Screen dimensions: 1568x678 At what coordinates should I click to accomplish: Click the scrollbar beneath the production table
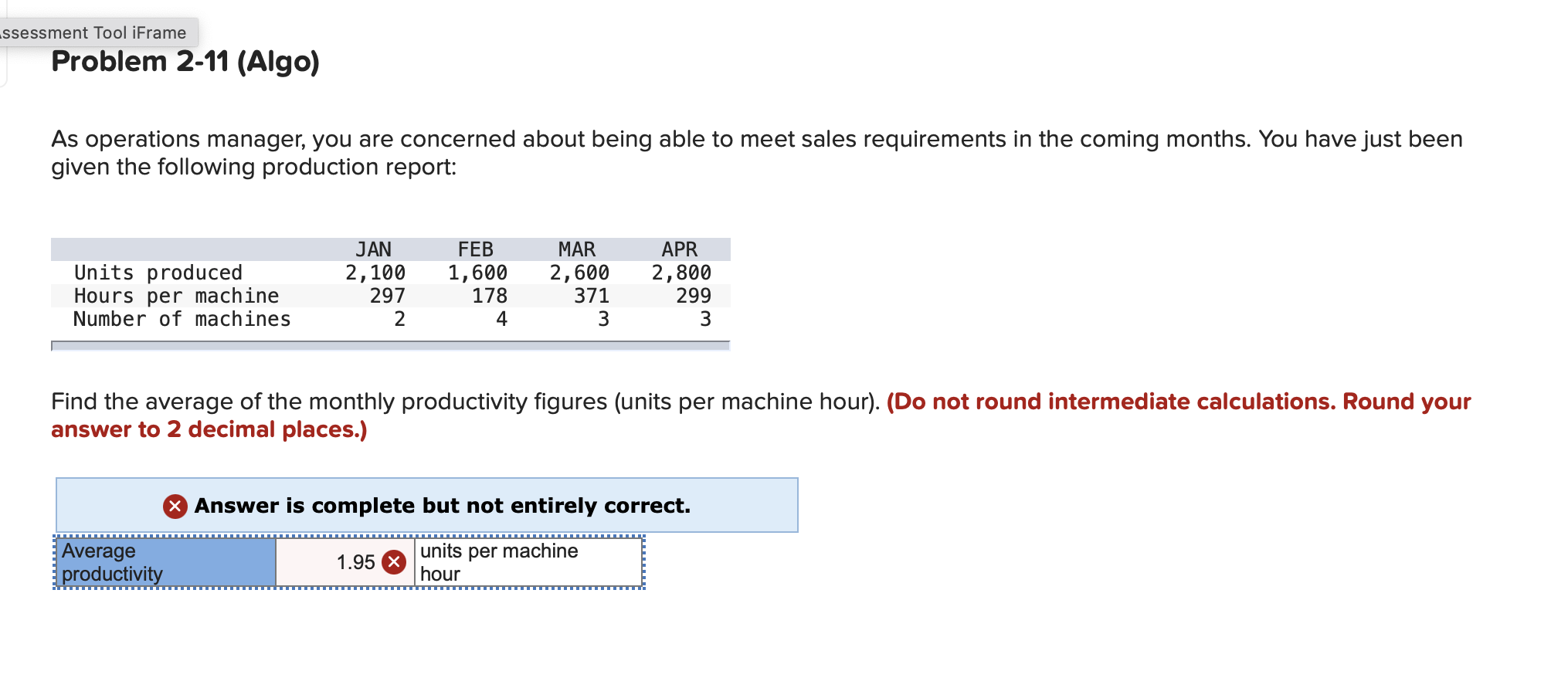390,344
